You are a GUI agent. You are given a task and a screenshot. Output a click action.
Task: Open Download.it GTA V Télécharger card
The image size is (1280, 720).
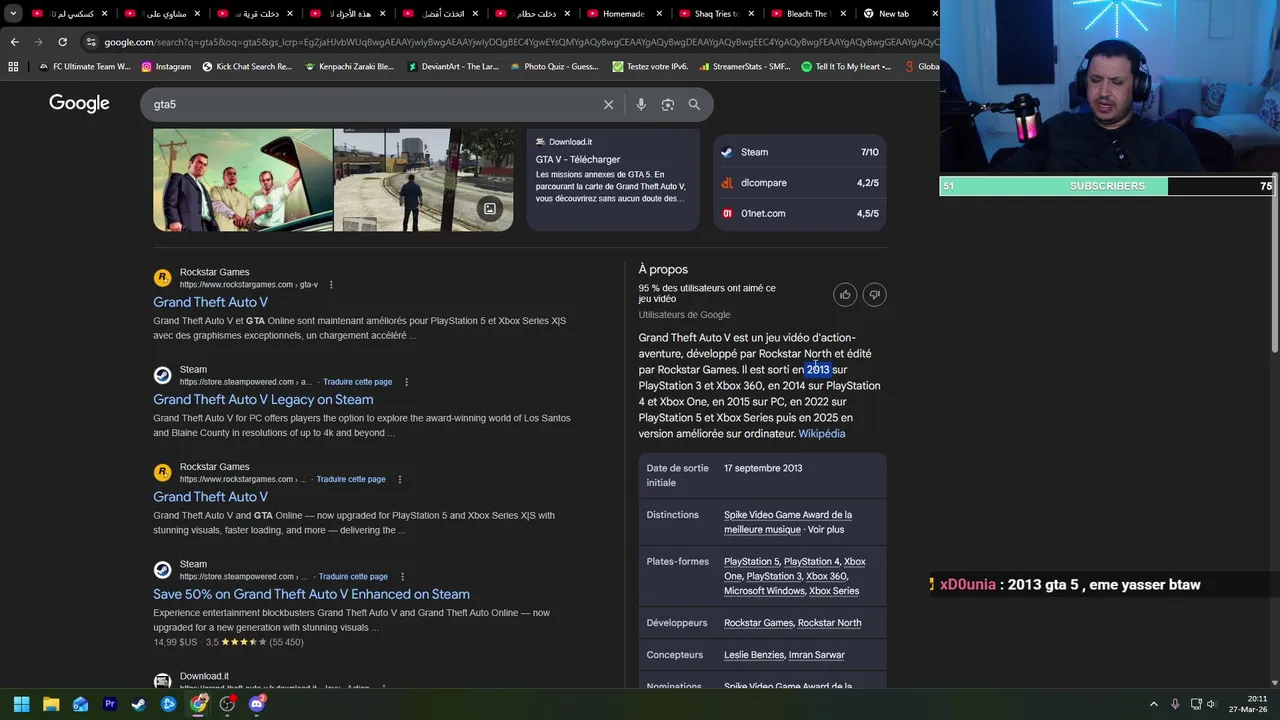click(613, 179)
